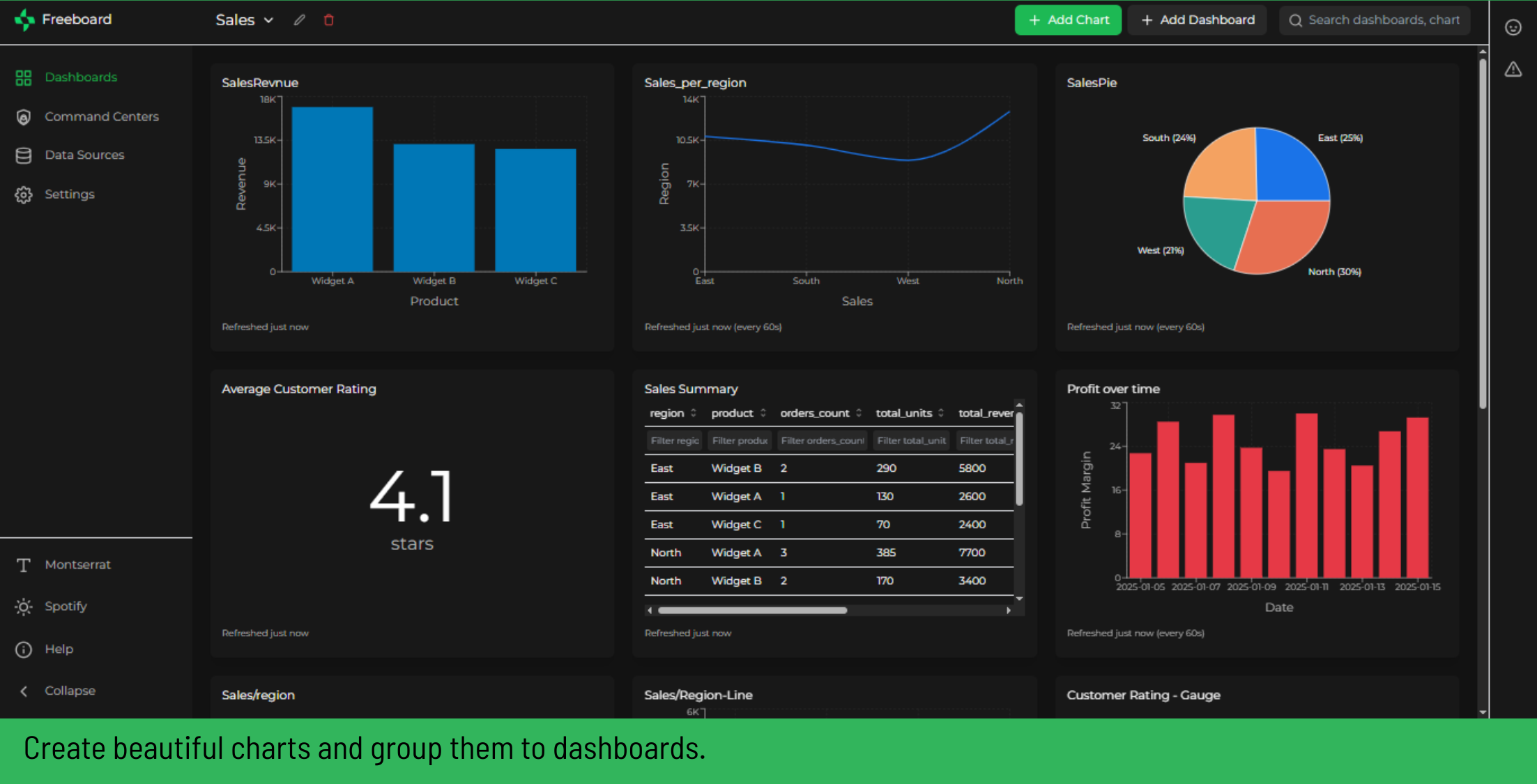Open the Command Centers section

[x=101, y=116]
